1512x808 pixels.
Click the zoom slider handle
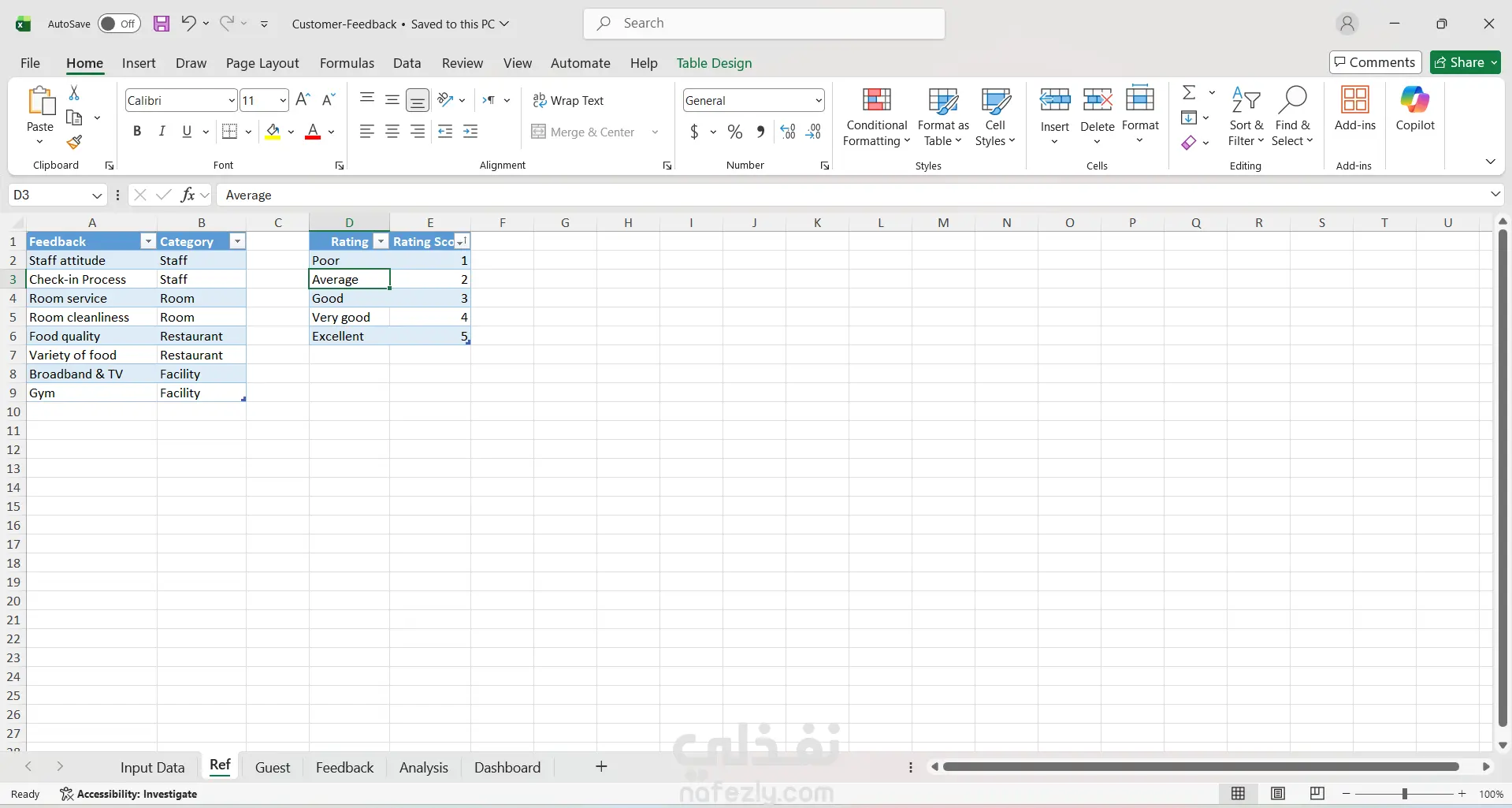pos(1404,794)
